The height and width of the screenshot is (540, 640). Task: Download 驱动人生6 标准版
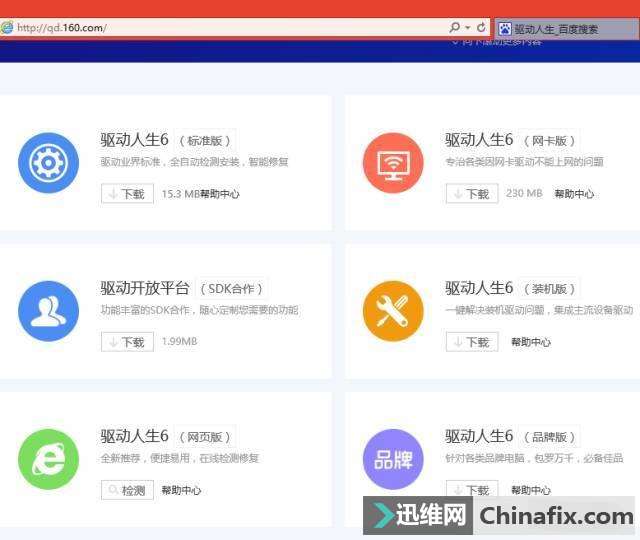tap(127, 194)
